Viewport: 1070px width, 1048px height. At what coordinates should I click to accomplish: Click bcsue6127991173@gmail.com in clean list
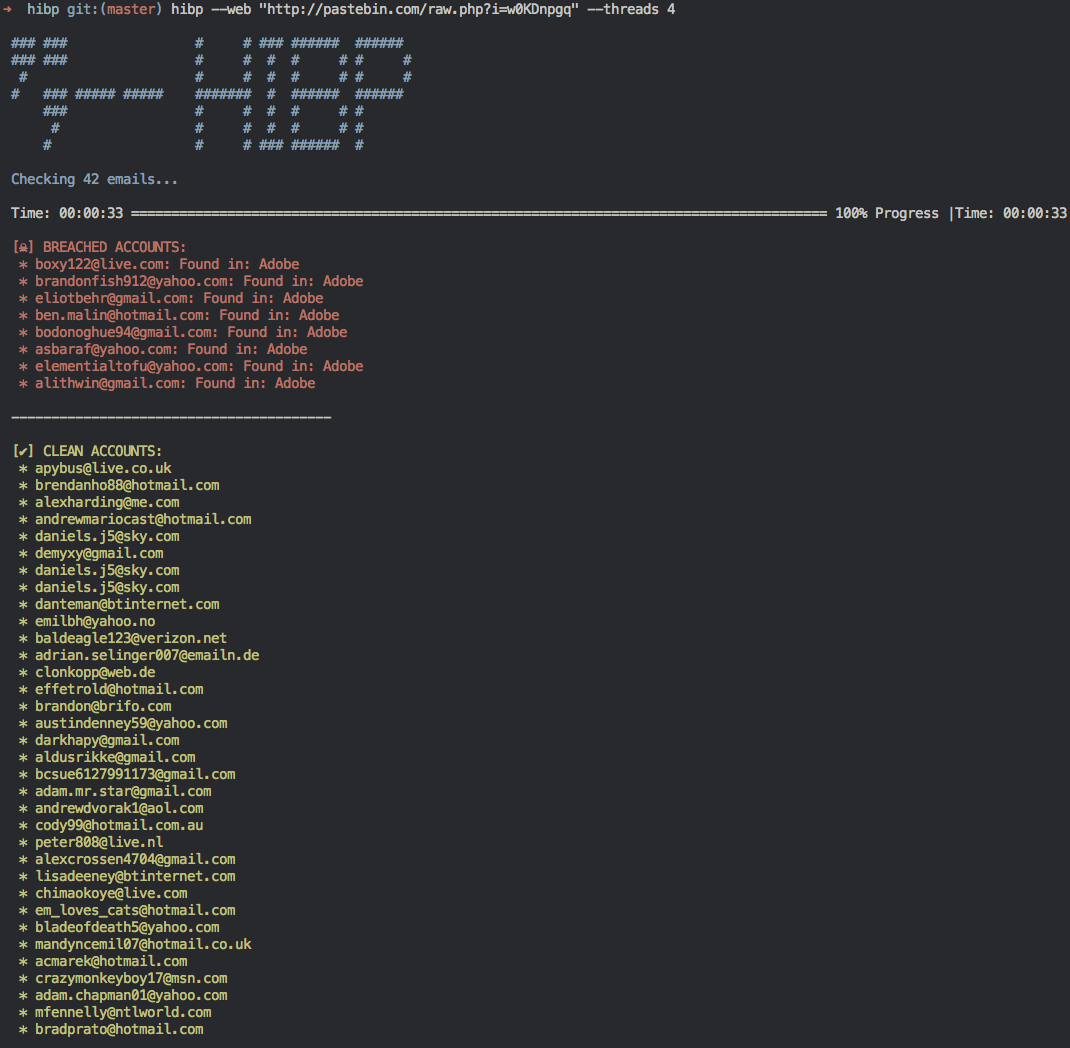pyautogui.click(x=135, y=776)
